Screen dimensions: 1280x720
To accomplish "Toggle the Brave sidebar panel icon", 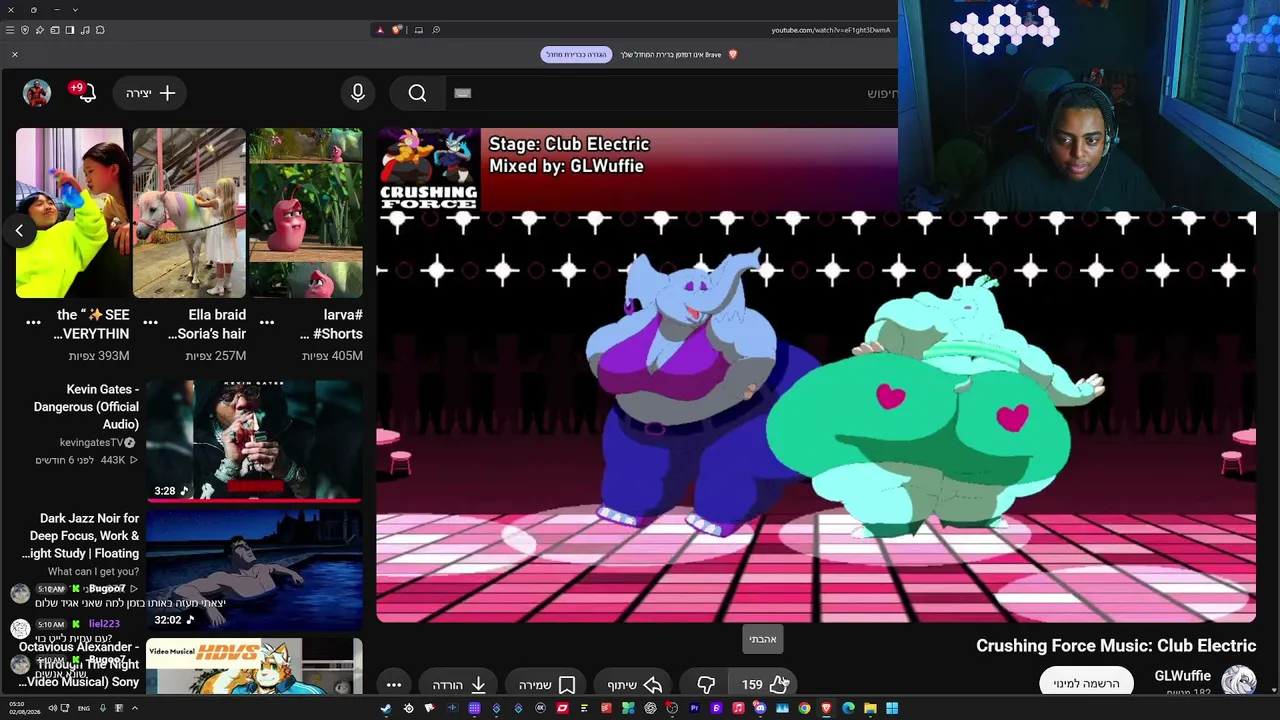I will point(70,30).
